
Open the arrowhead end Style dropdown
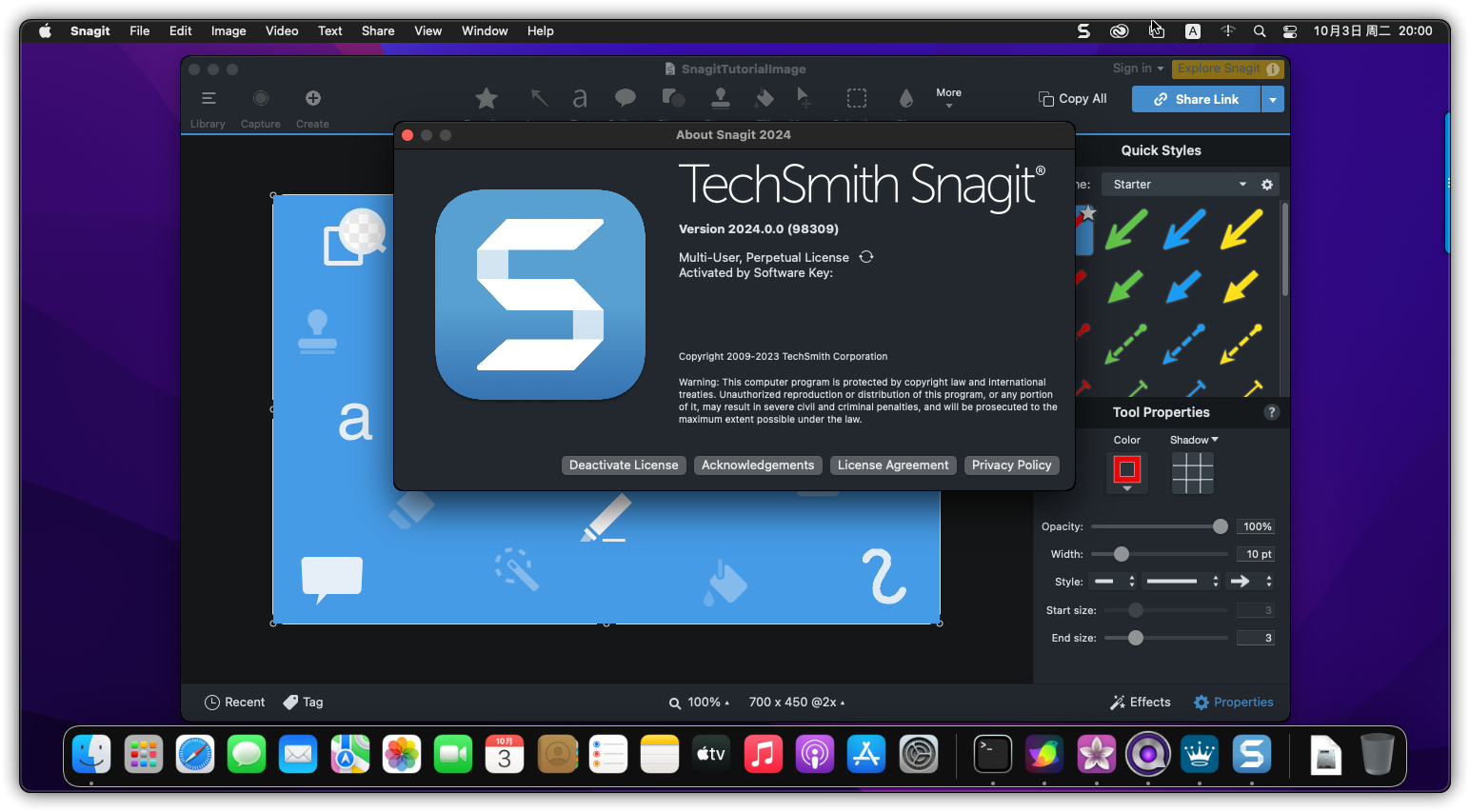tap(1251, 582)
